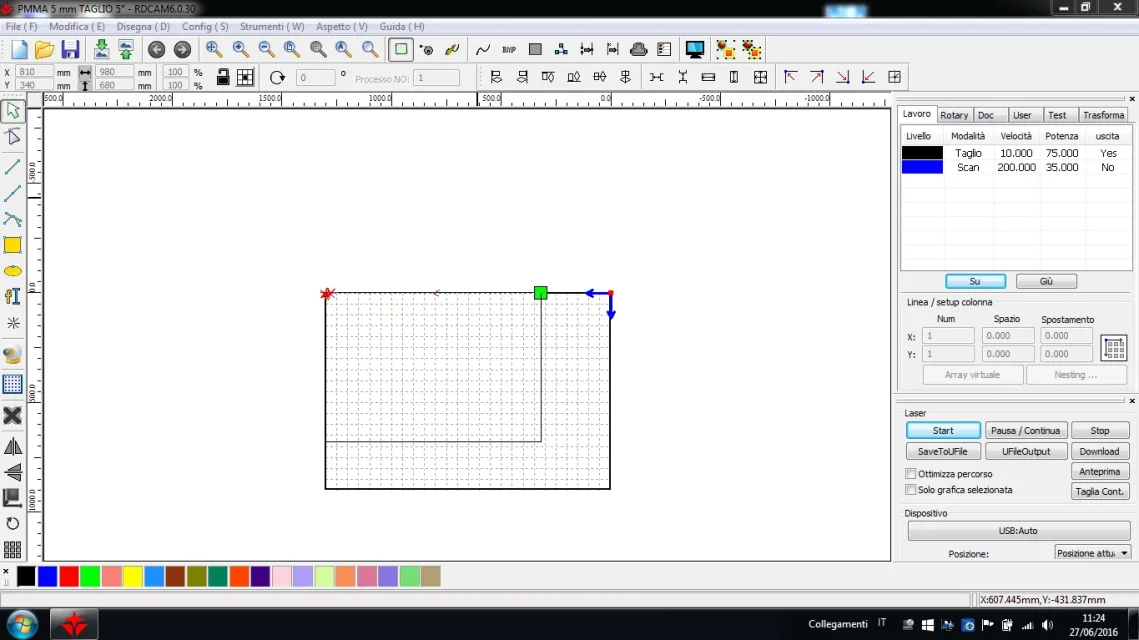Open a file with the folder icon
Viewport: 1139px width, 640px height.
44,50
